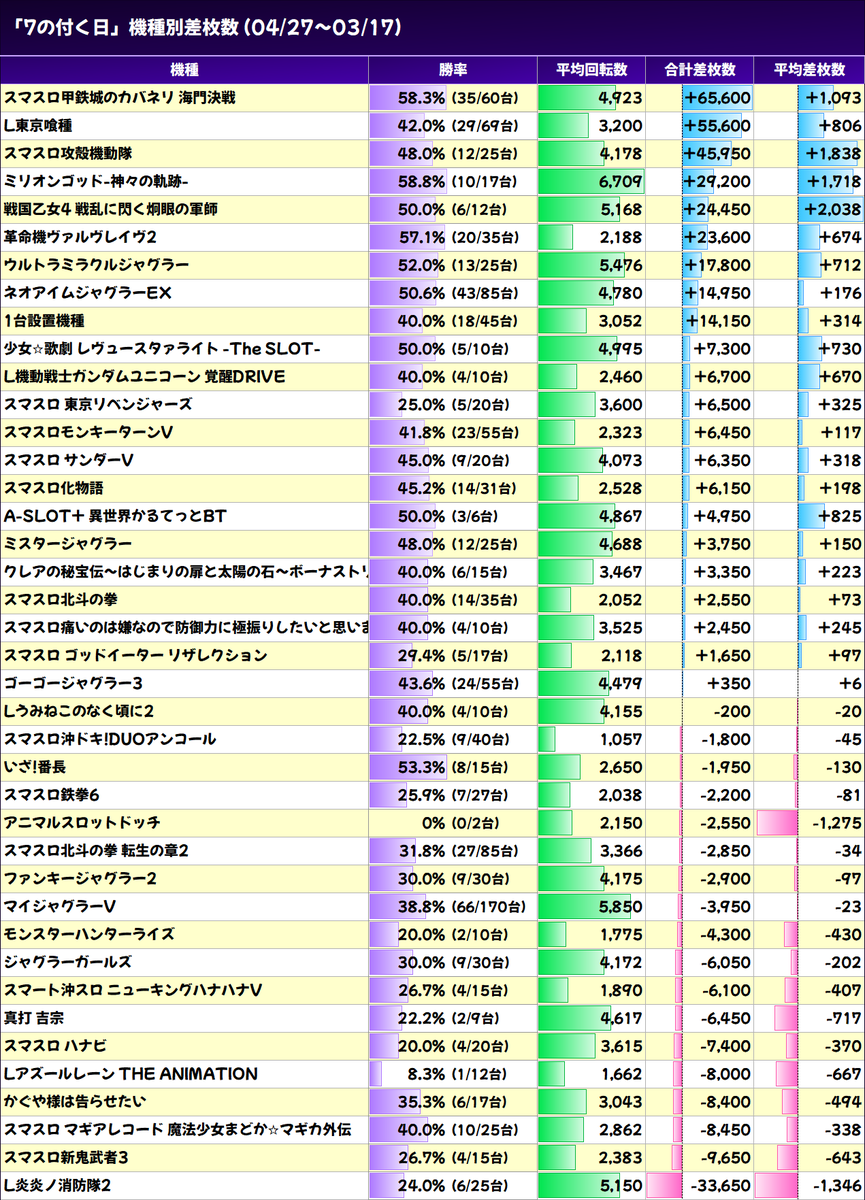This screenshot has width=865, height=1200.
Task: Click the 平均差枚数 column header
Action: [810, 70]
